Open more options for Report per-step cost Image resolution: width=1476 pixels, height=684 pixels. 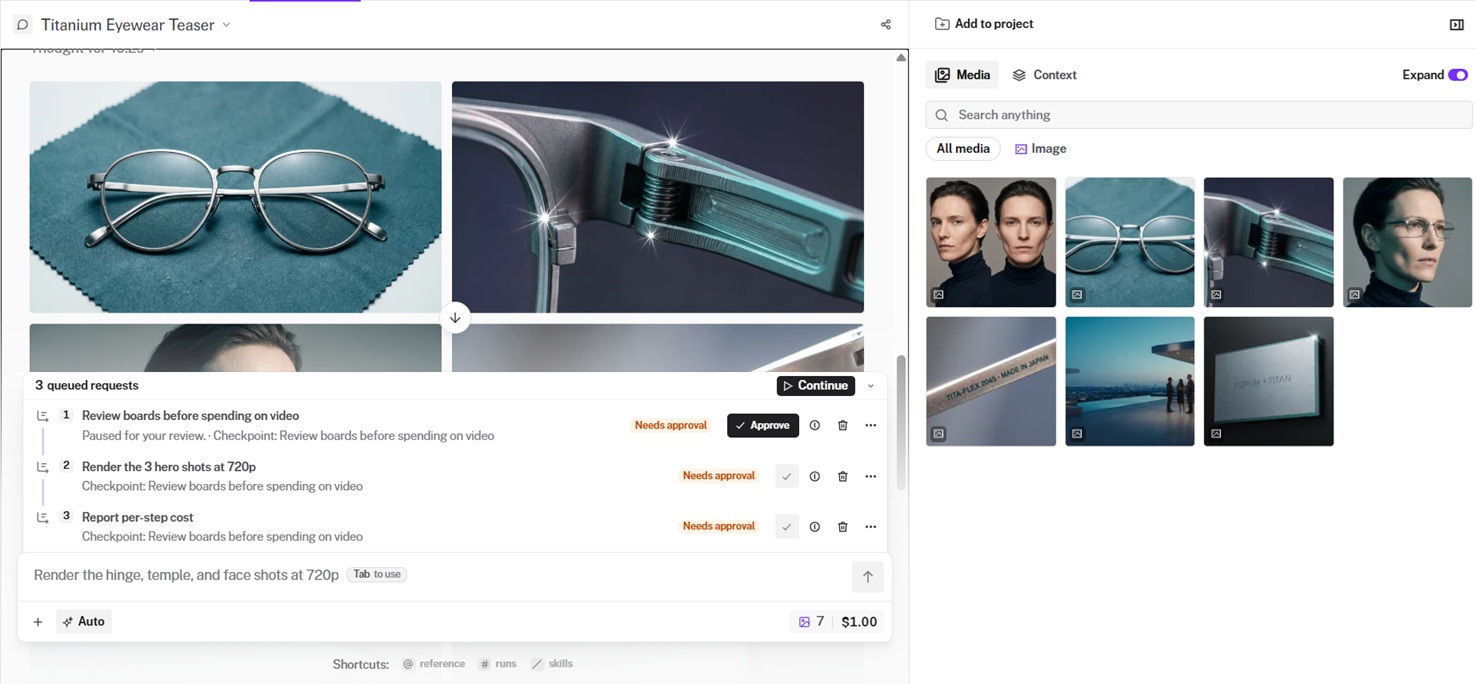tap(871, 526)
